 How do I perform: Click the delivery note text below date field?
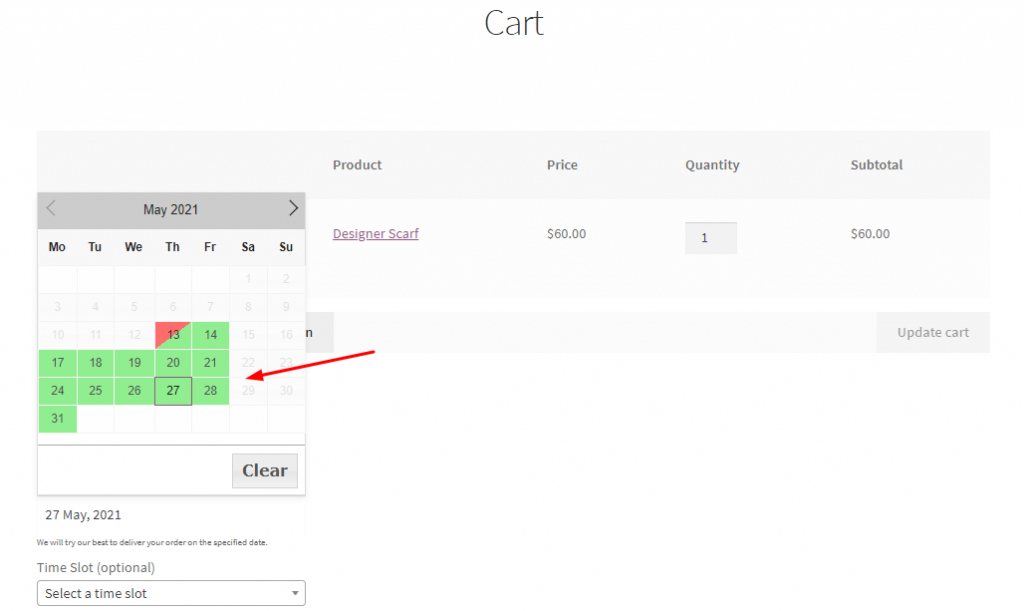pyautogui.click(x=152, y=542)
